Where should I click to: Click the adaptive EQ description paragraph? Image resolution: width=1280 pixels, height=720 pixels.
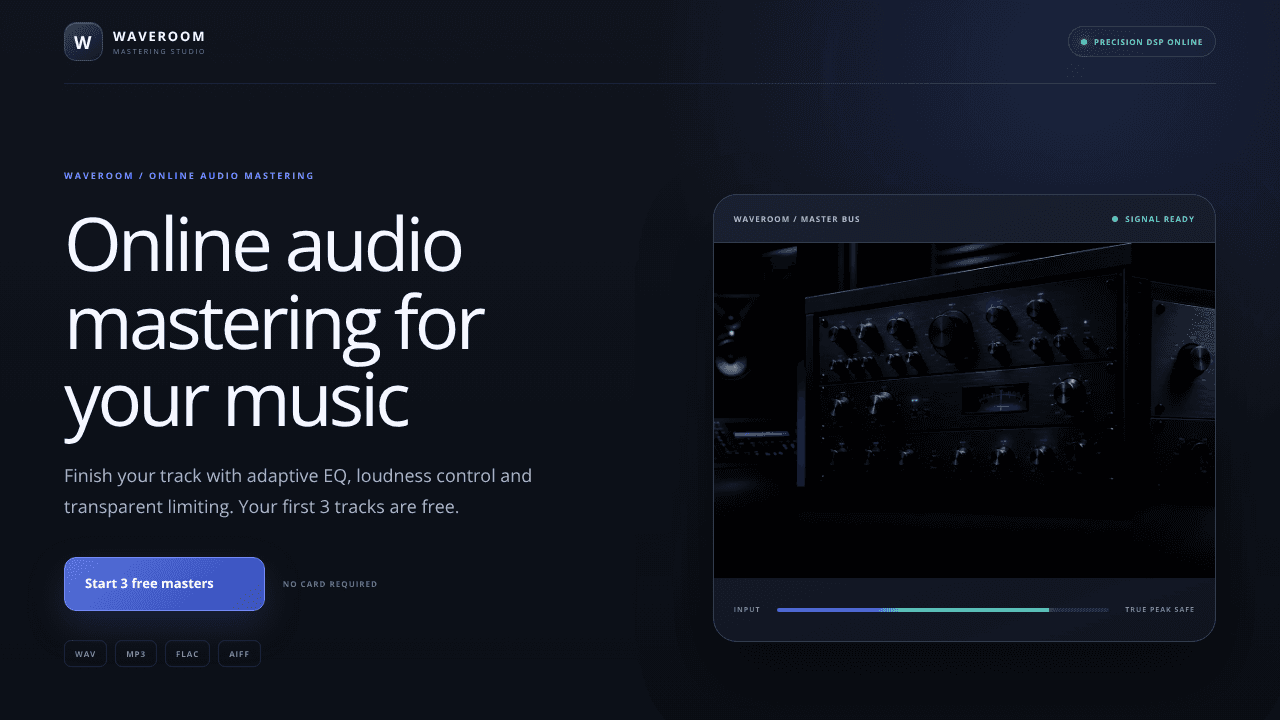coord(298,491)
